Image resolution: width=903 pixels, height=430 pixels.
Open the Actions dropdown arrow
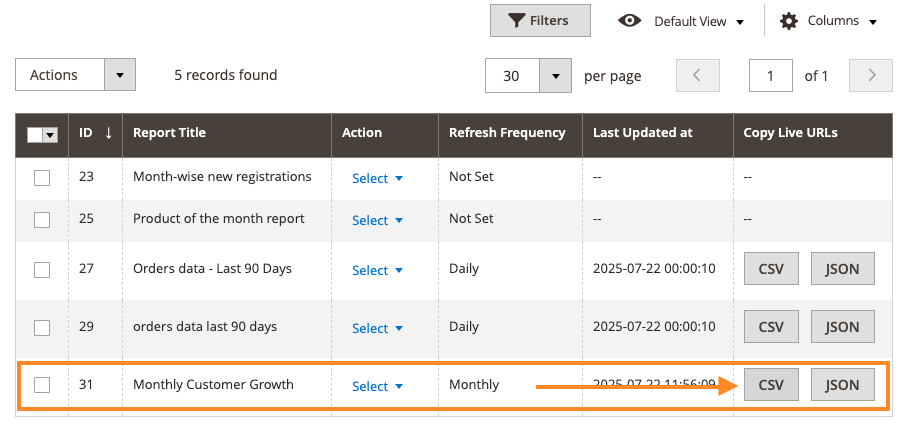tap(120, 75)
